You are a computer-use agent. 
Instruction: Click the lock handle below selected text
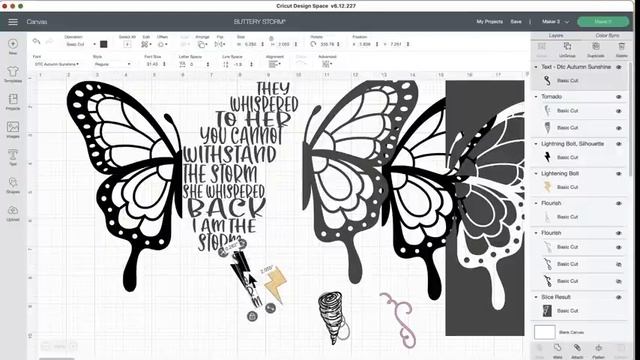252,316
